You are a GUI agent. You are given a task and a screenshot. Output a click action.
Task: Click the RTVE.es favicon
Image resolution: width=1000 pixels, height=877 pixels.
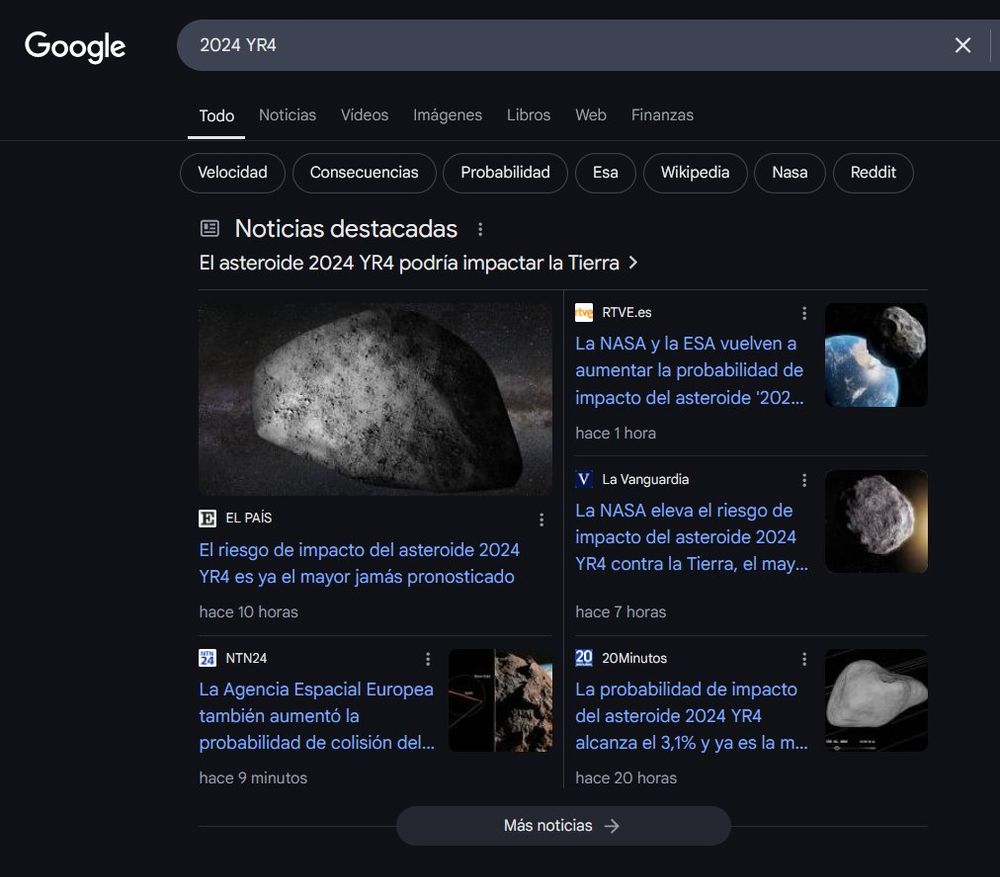coord(584,311)
